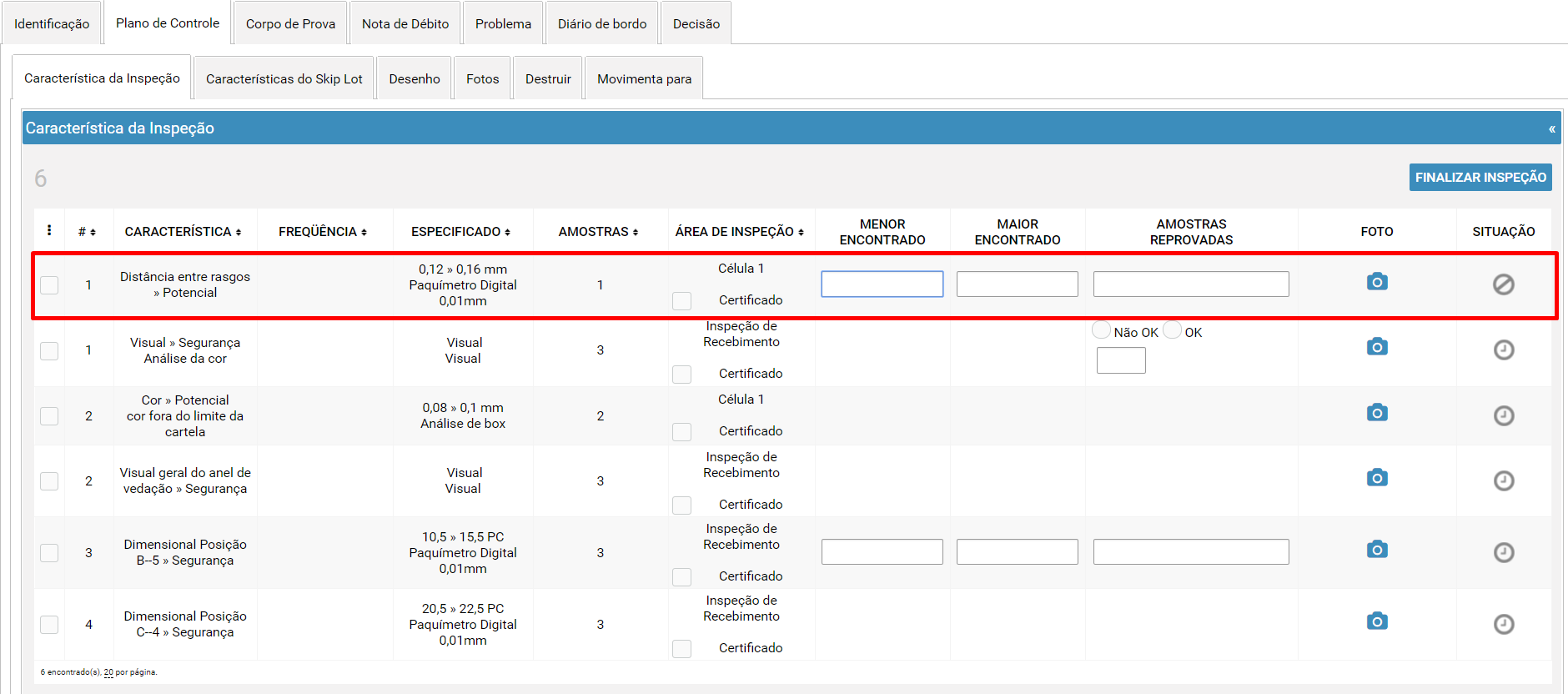Tick Certificado checkbox in Posição C--4 row
This screenshot has width=1568, height=694.
(x=681, y=649)
